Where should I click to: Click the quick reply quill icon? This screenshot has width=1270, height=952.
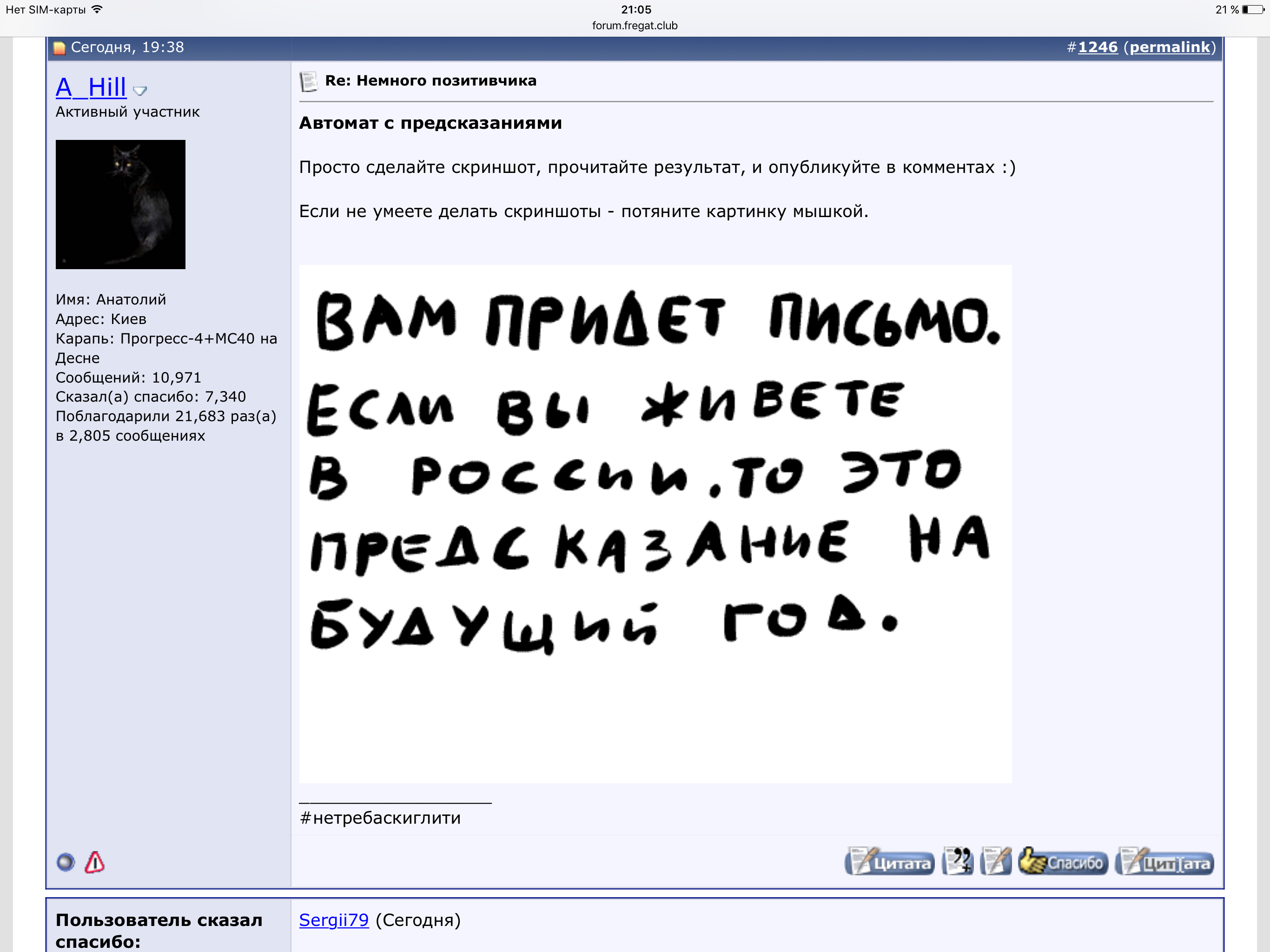996,861
